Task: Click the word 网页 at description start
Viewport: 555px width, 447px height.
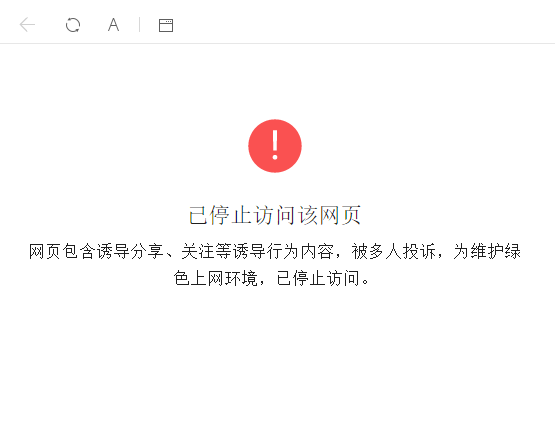Action: (45, 252)
